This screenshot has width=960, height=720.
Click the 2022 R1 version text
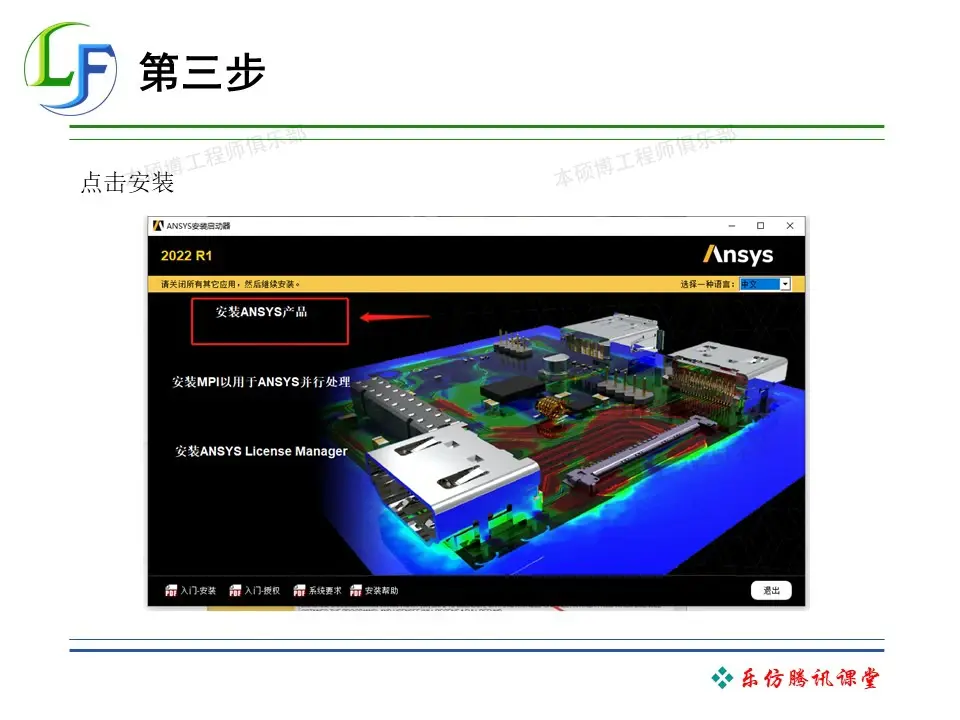186,256
